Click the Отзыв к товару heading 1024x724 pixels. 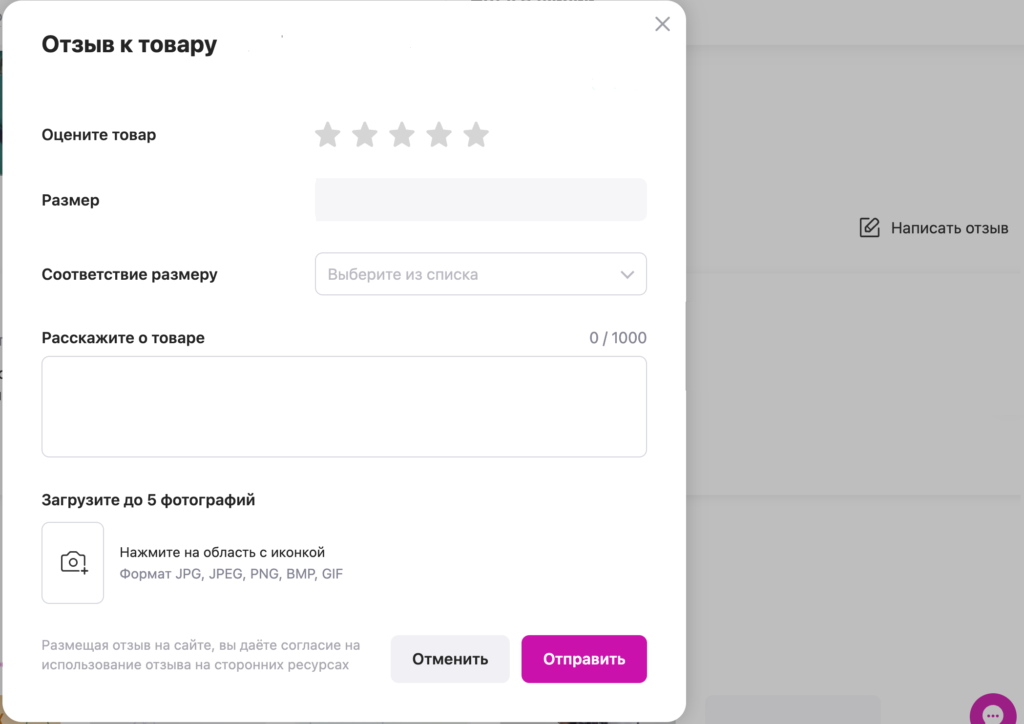click(x=129, y=44)
